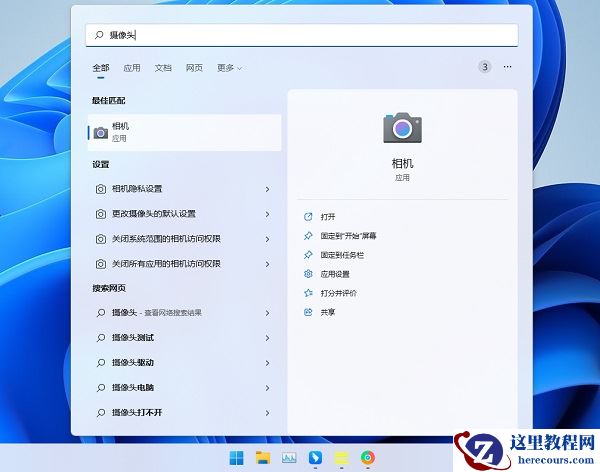Screen dimensions: 600x472
Task: Choose 固定到任务栏 action
Action: click(x=342, y=255)
